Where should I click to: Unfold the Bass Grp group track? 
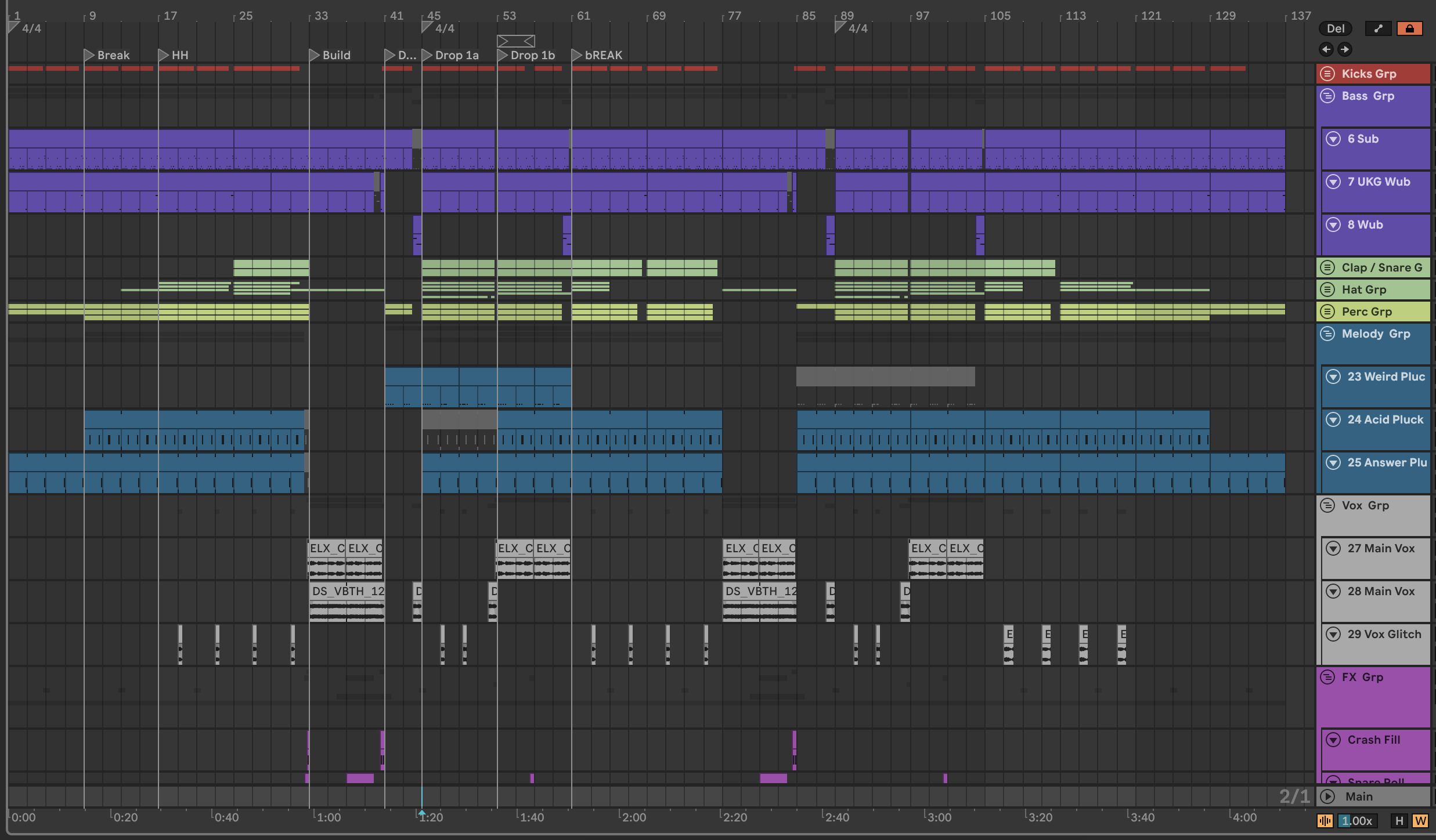pyautogui.click(x=1327, y=96)
